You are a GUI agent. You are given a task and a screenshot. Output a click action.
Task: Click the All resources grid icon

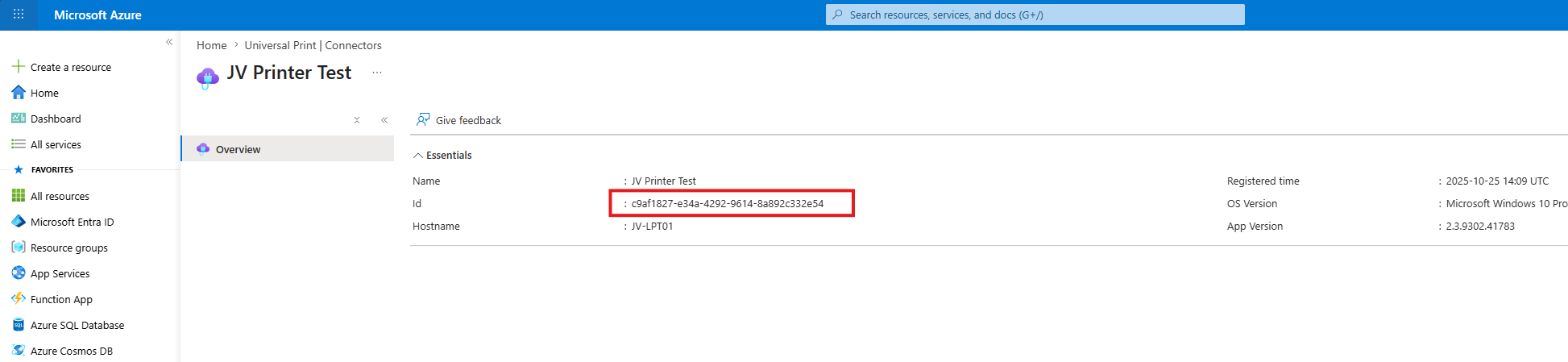pyautogui.click(x=19, y=196)
